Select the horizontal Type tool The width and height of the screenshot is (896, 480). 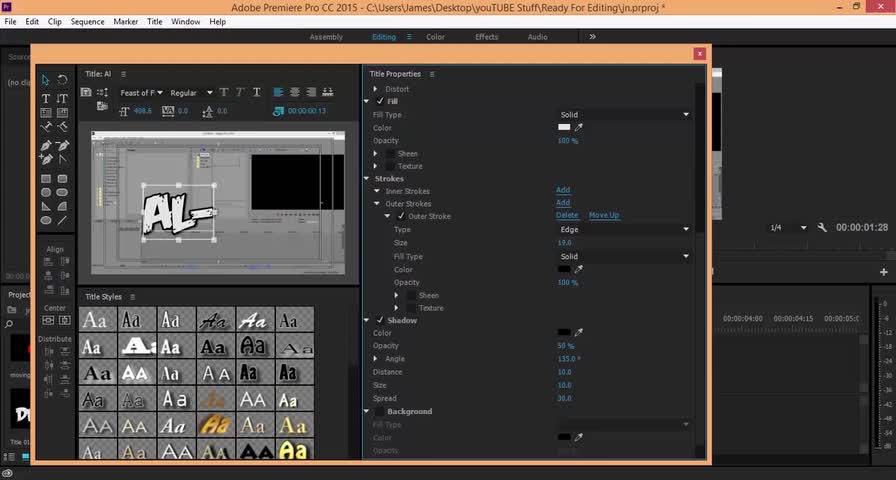(x=46, y=98)
